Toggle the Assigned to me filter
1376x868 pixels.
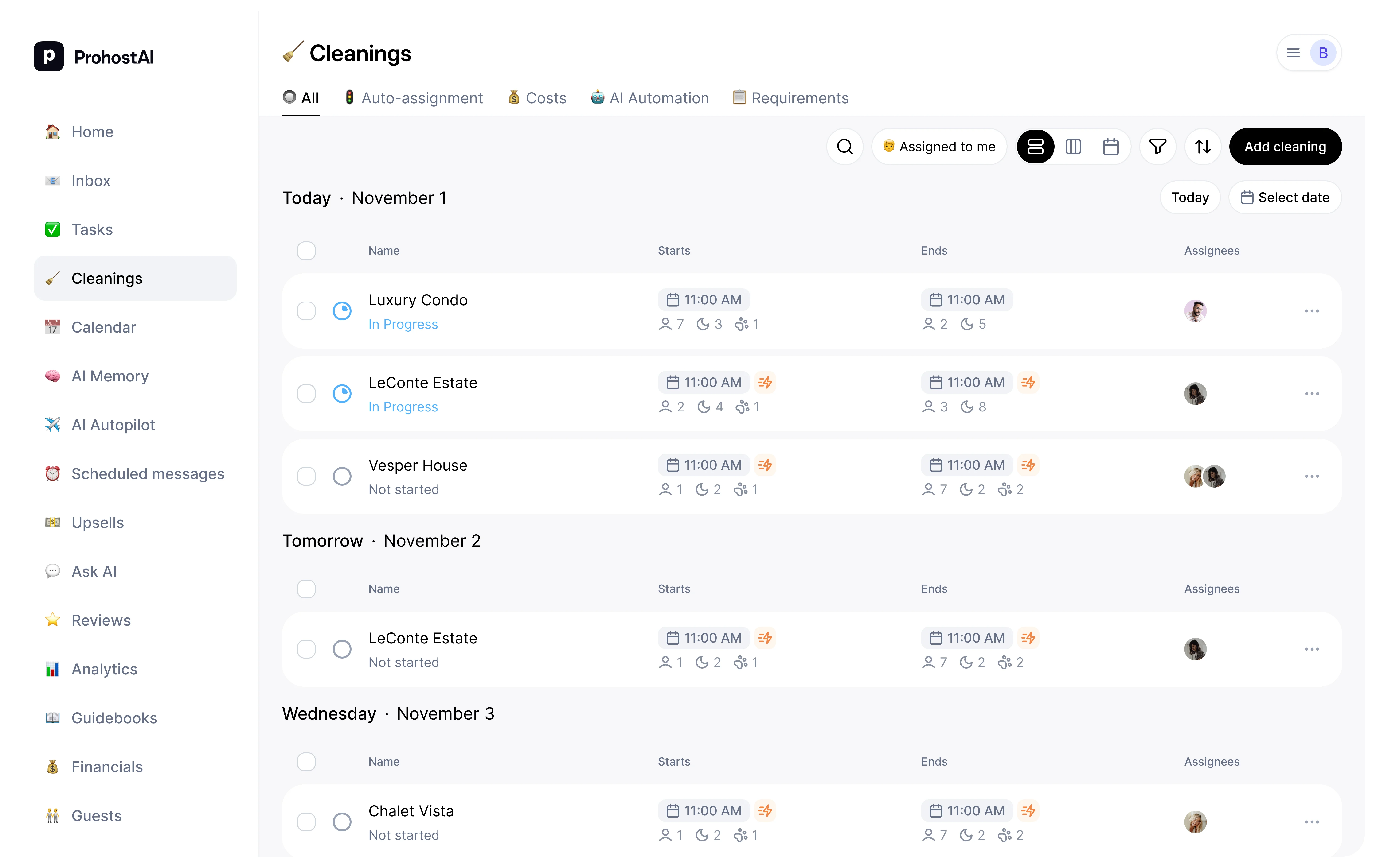tap(939, 147)
